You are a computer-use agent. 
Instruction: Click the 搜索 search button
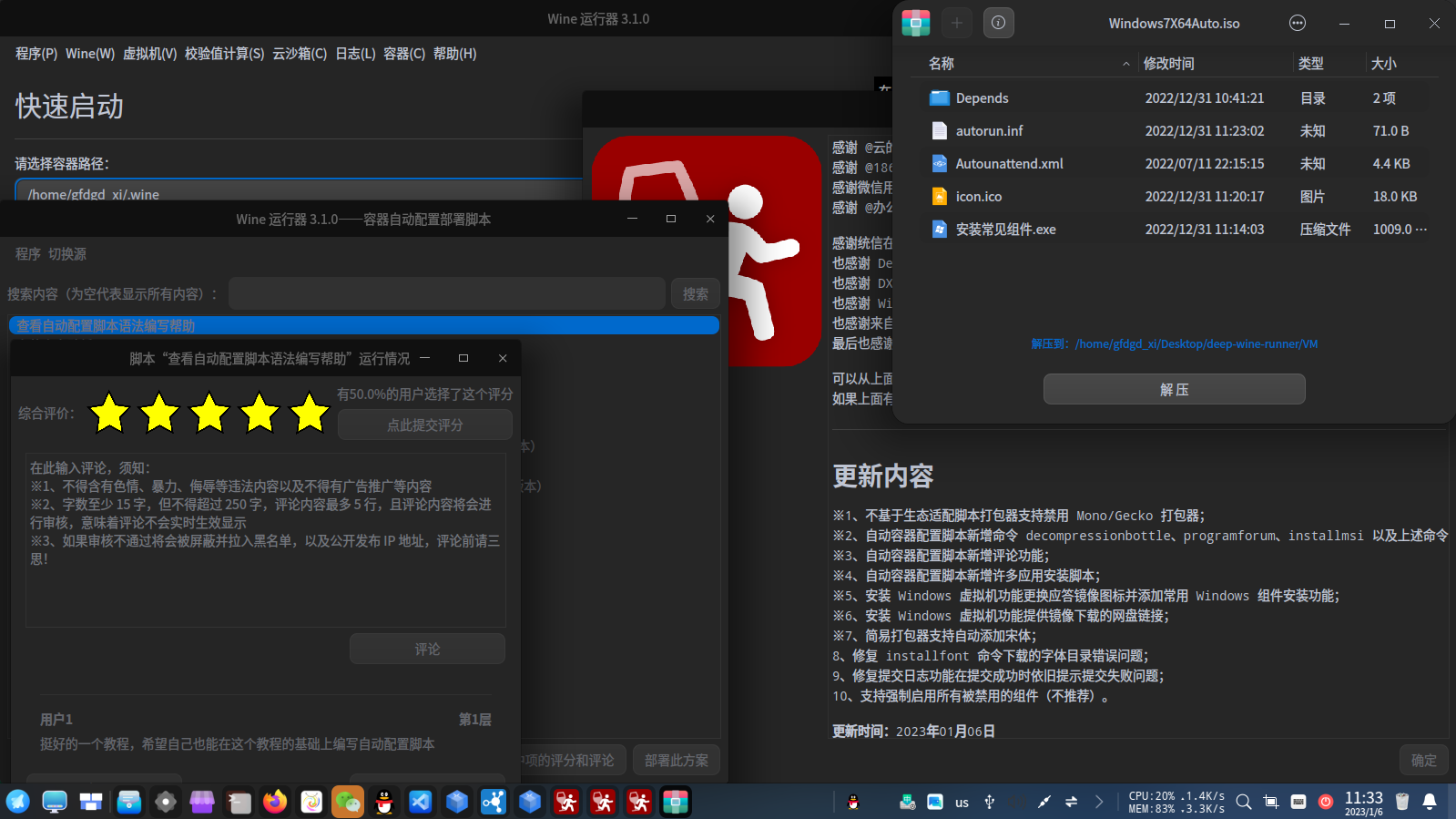tap(696, 293)
